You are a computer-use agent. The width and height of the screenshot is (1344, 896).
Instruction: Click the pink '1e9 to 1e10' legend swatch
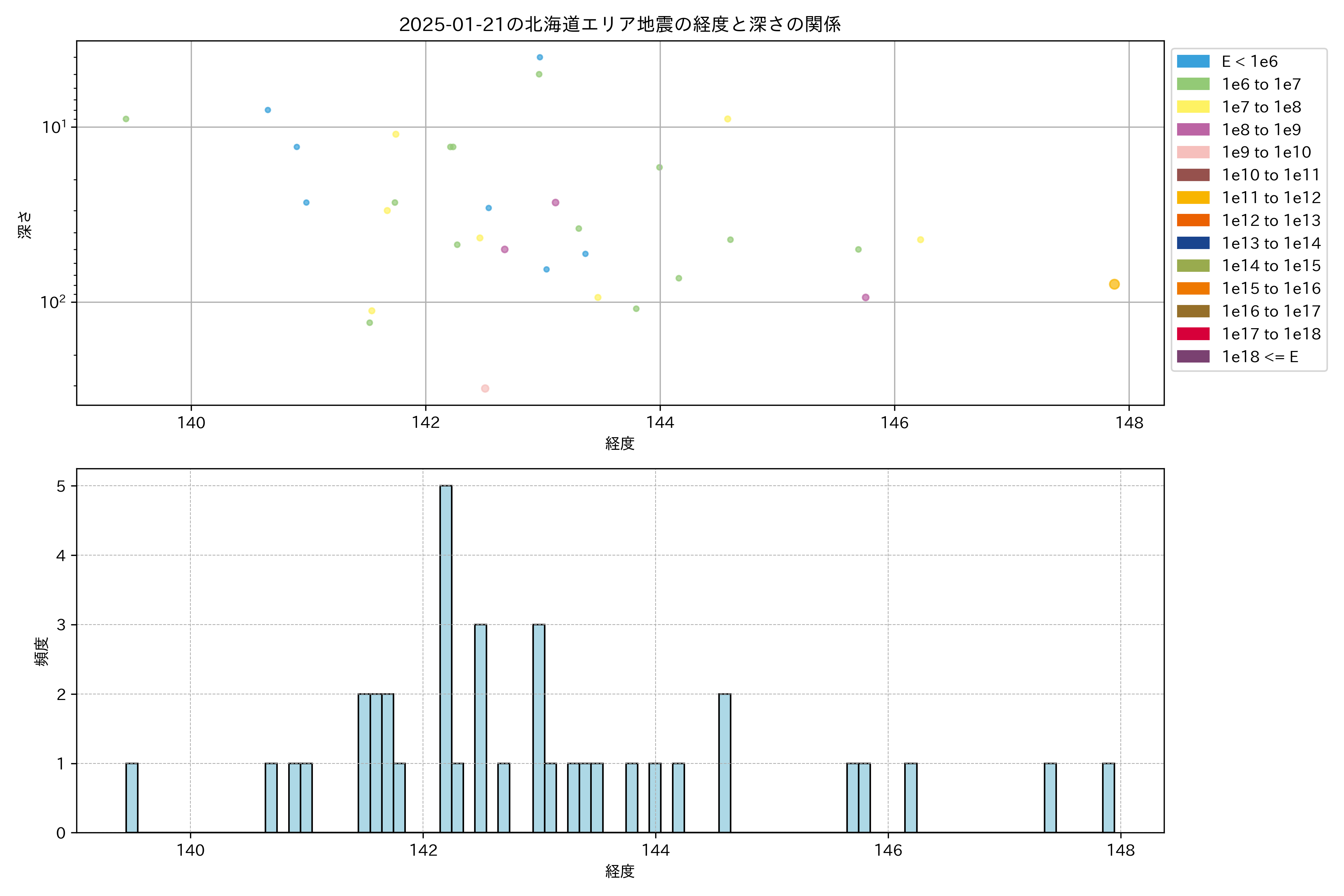[1193, 152]
